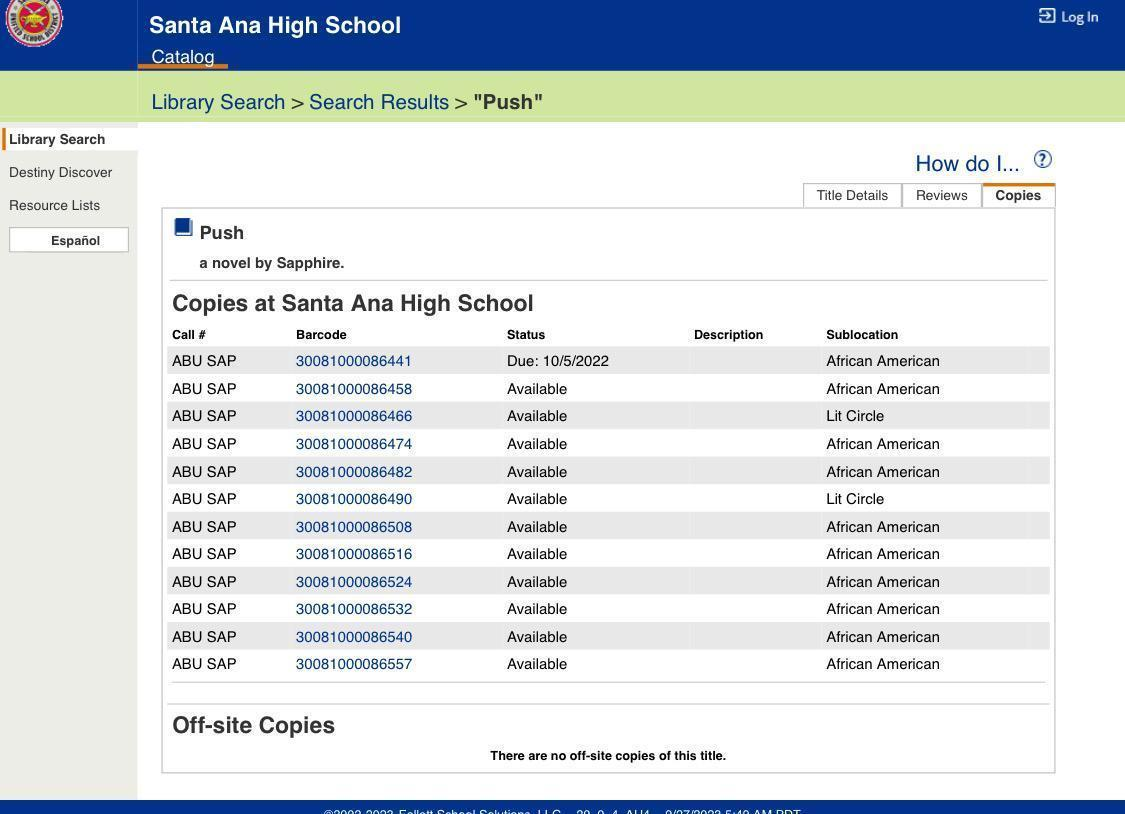Click "There are no off-site copies" message
This screenshot has width=1125, height=814.
tap(608, 755)
